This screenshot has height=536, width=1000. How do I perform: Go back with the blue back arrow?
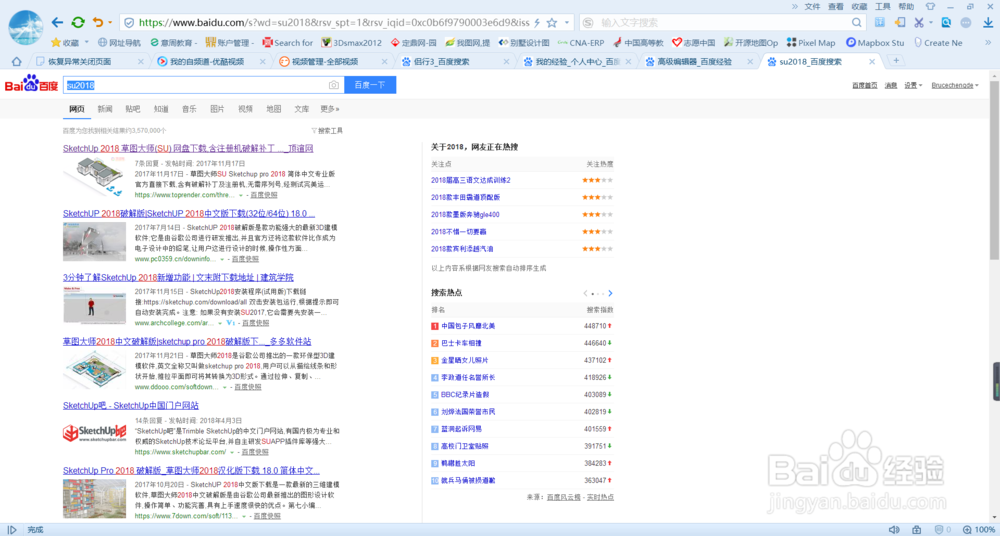(57, 22)
